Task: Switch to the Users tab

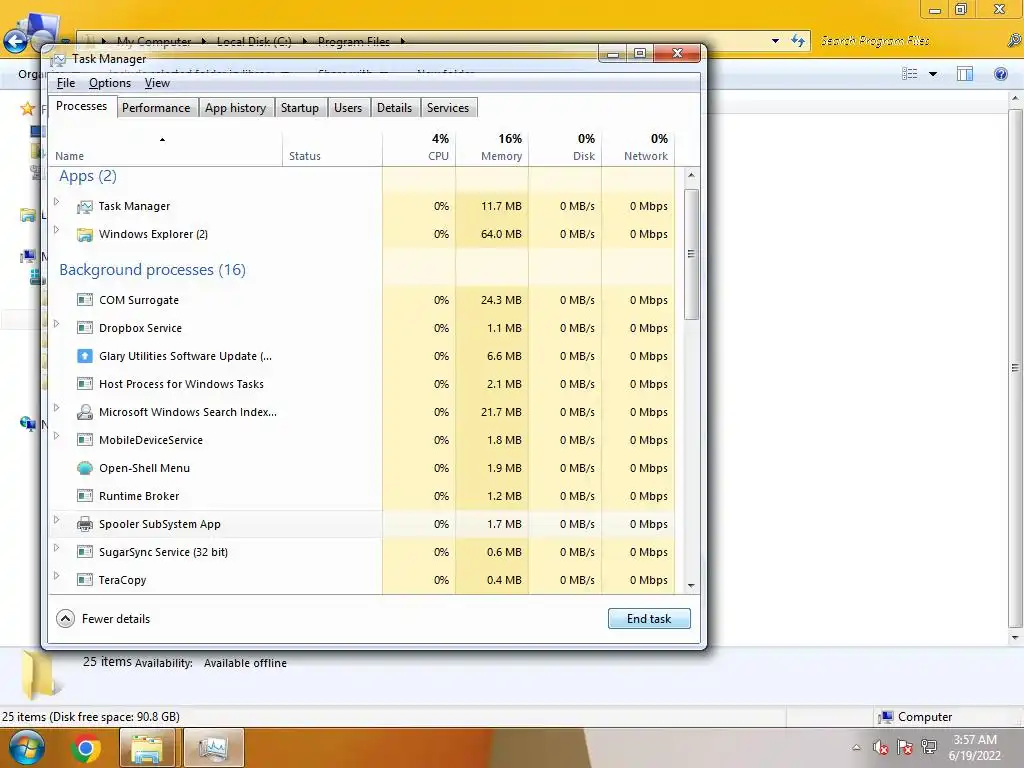Action: [348, 108]
